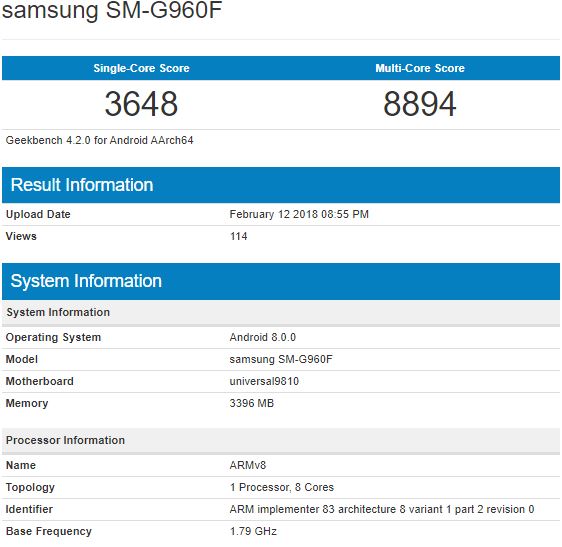
Task: Click the 'Model' row label
Action: tap(22, 359)
